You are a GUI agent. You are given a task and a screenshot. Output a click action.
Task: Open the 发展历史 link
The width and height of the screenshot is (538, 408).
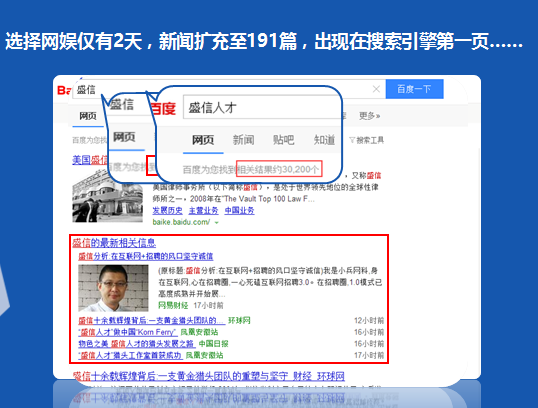click(x=167, y=210)
